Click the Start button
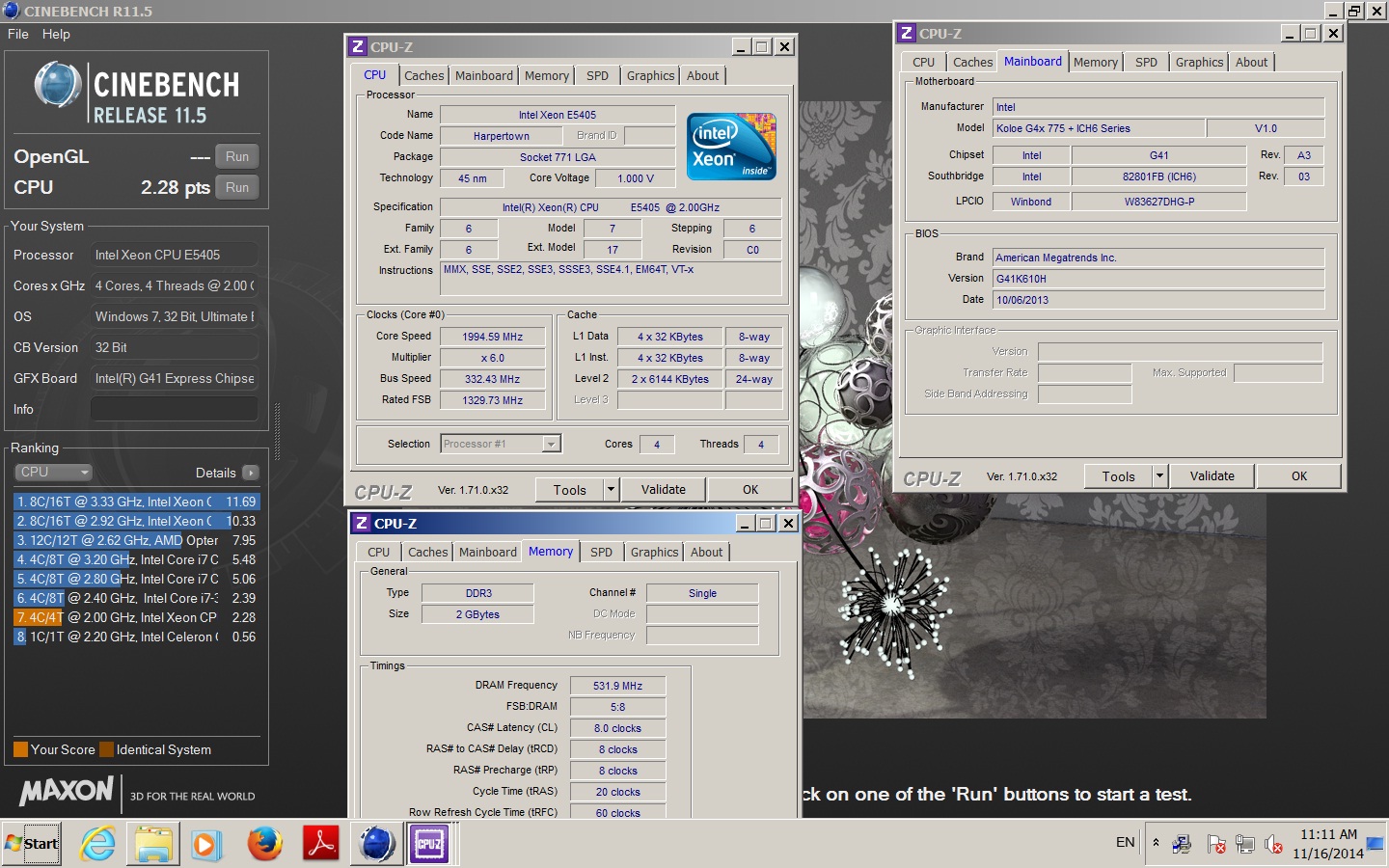Viewport: 1389px width, 868px height. pyautogui.click(x=32, y=844)
